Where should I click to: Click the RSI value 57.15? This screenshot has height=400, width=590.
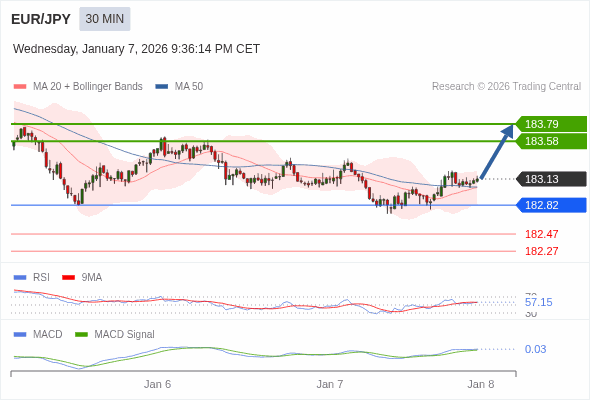538,302
